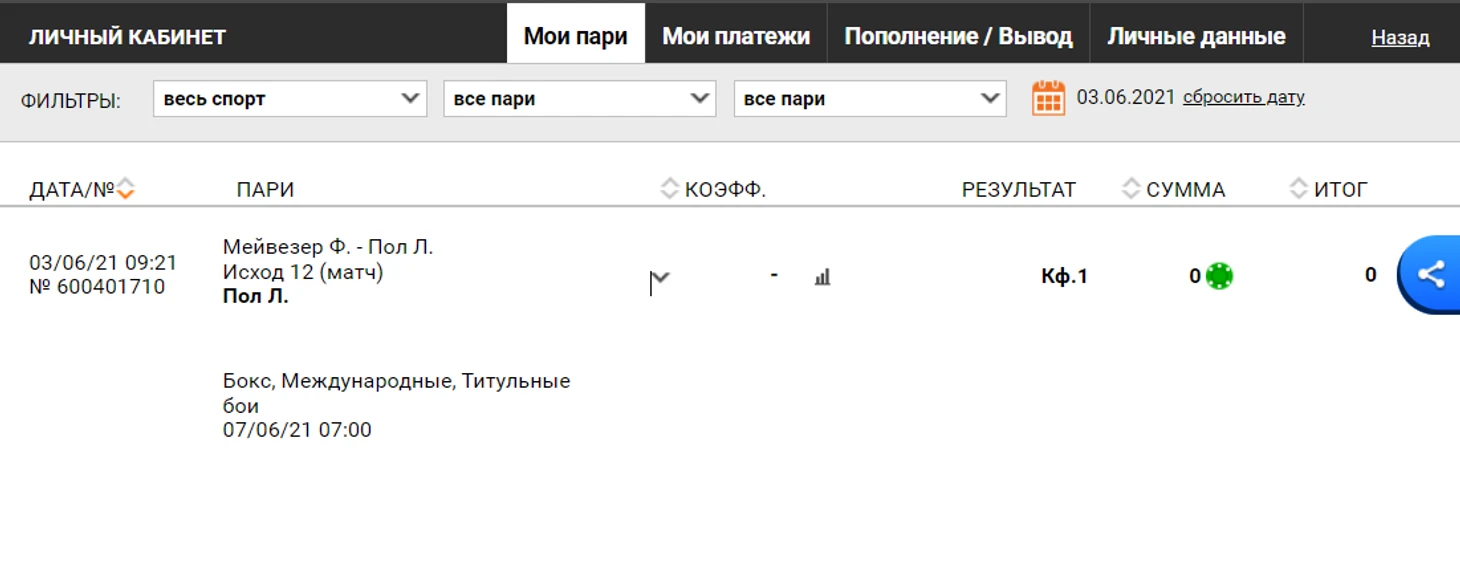Switch to the Мои платежи tab
The image size is (1460, 574).
click(736, 37)
